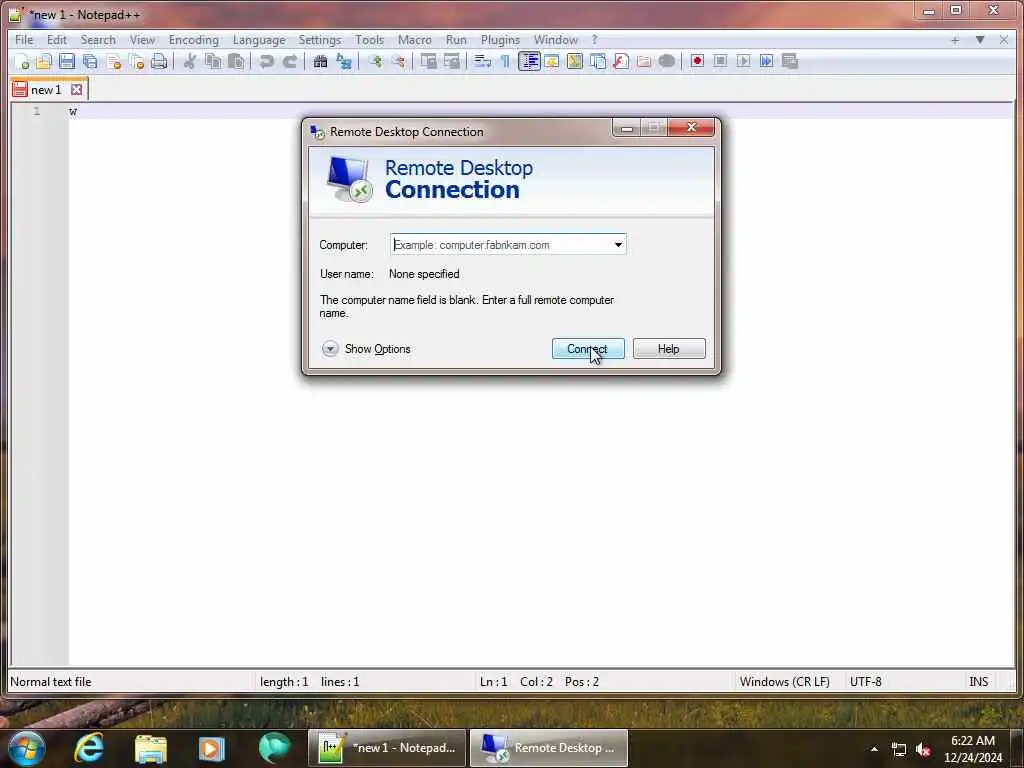
Task: Create a new document in Notepad++ toolbar
Action: pos(22,61)
